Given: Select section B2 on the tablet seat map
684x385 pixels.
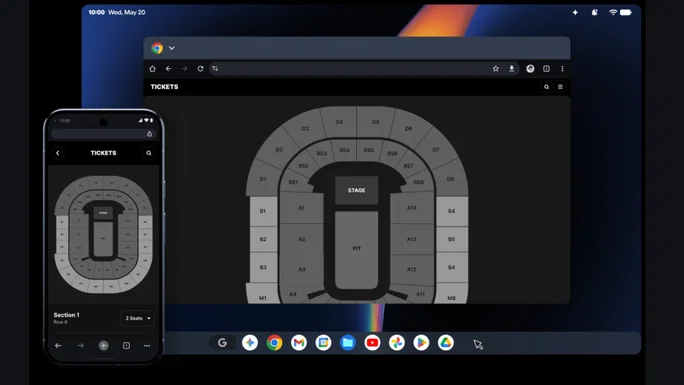Looking at the screenshot, I should (263, 239).
